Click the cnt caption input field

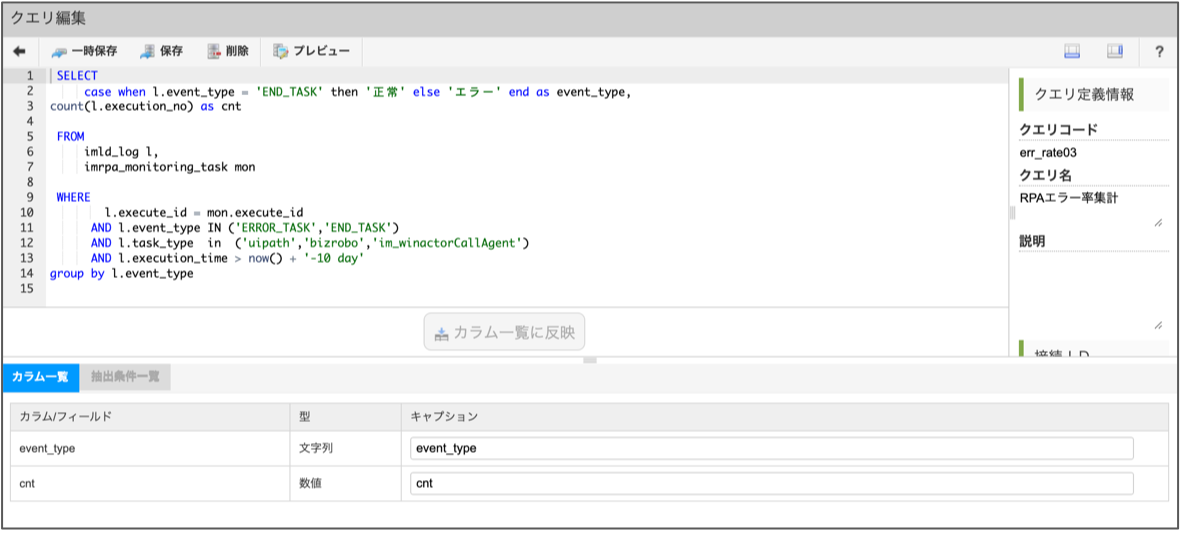771,483
